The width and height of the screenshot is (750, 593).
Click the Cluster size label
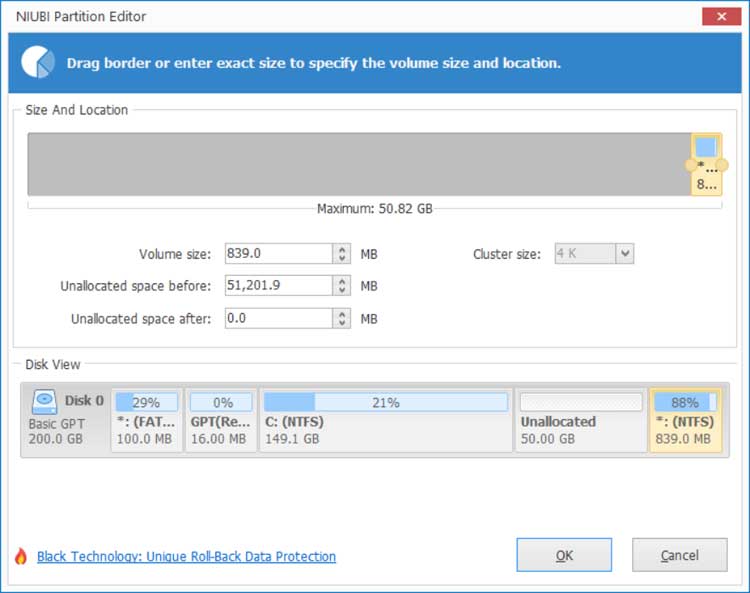pyautogui.click(x=507, y=254)
